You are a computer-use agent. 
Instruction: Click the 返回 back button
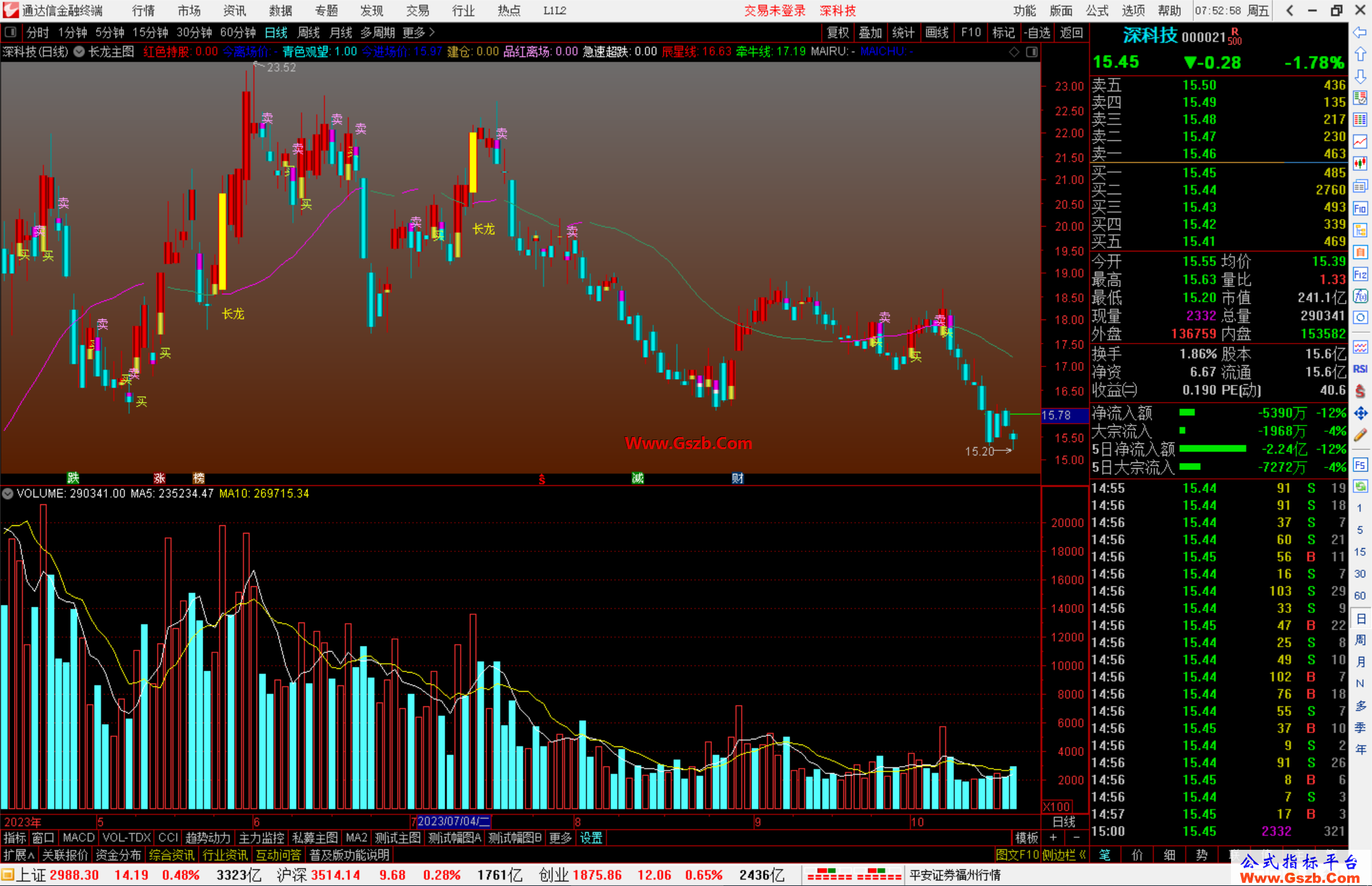coord(1072,32)
